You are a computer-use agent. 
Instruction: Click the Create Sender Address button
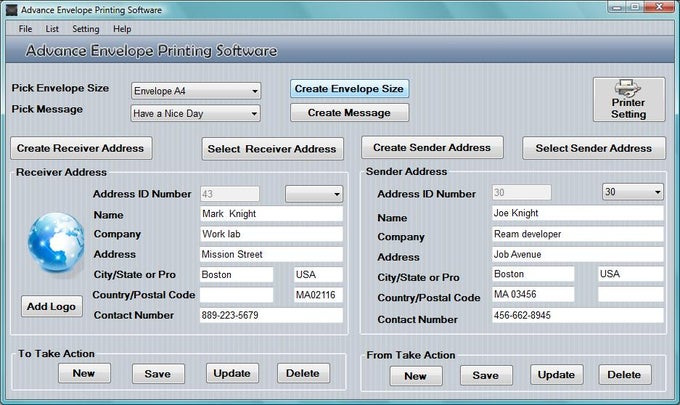(431, 148)
